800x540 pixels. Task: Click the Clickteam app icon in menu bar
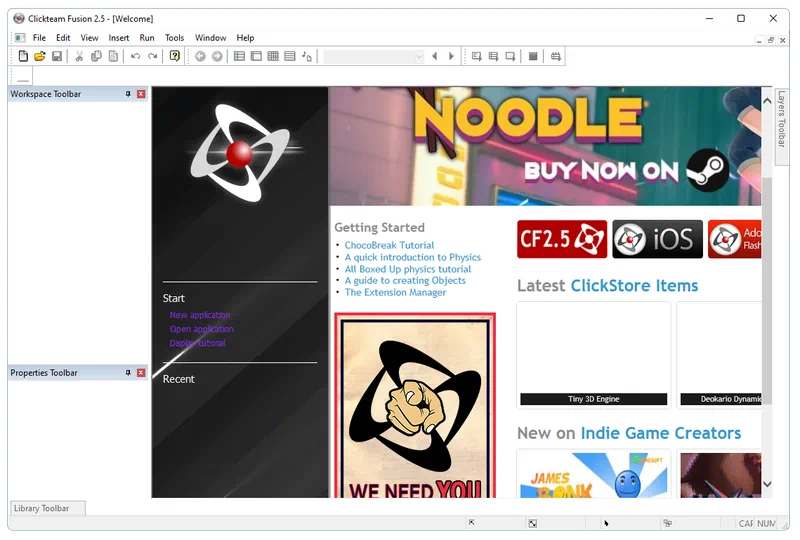click(20, 38)
